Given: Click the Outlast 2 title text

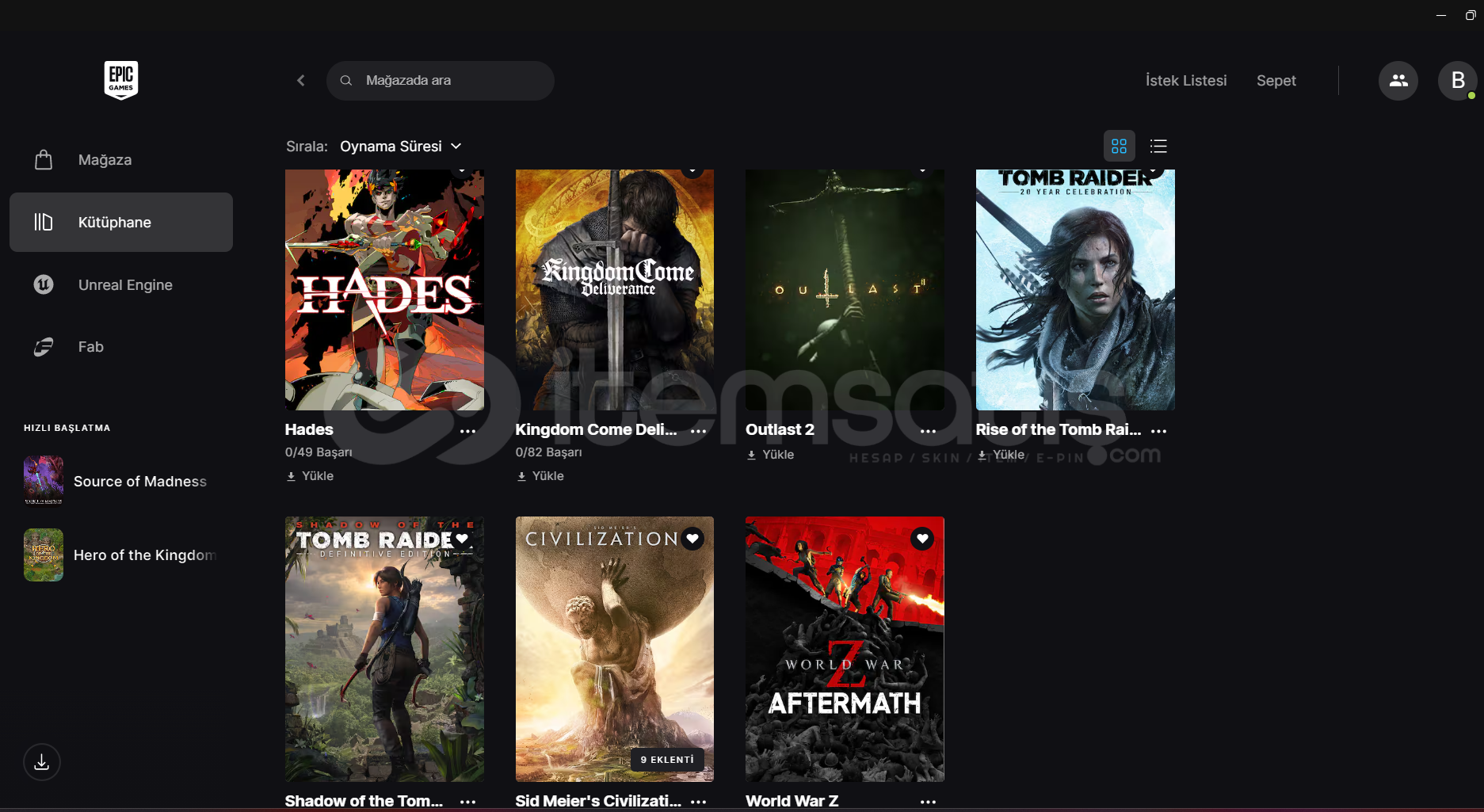Looking at the screenshot, I should 780,430.
